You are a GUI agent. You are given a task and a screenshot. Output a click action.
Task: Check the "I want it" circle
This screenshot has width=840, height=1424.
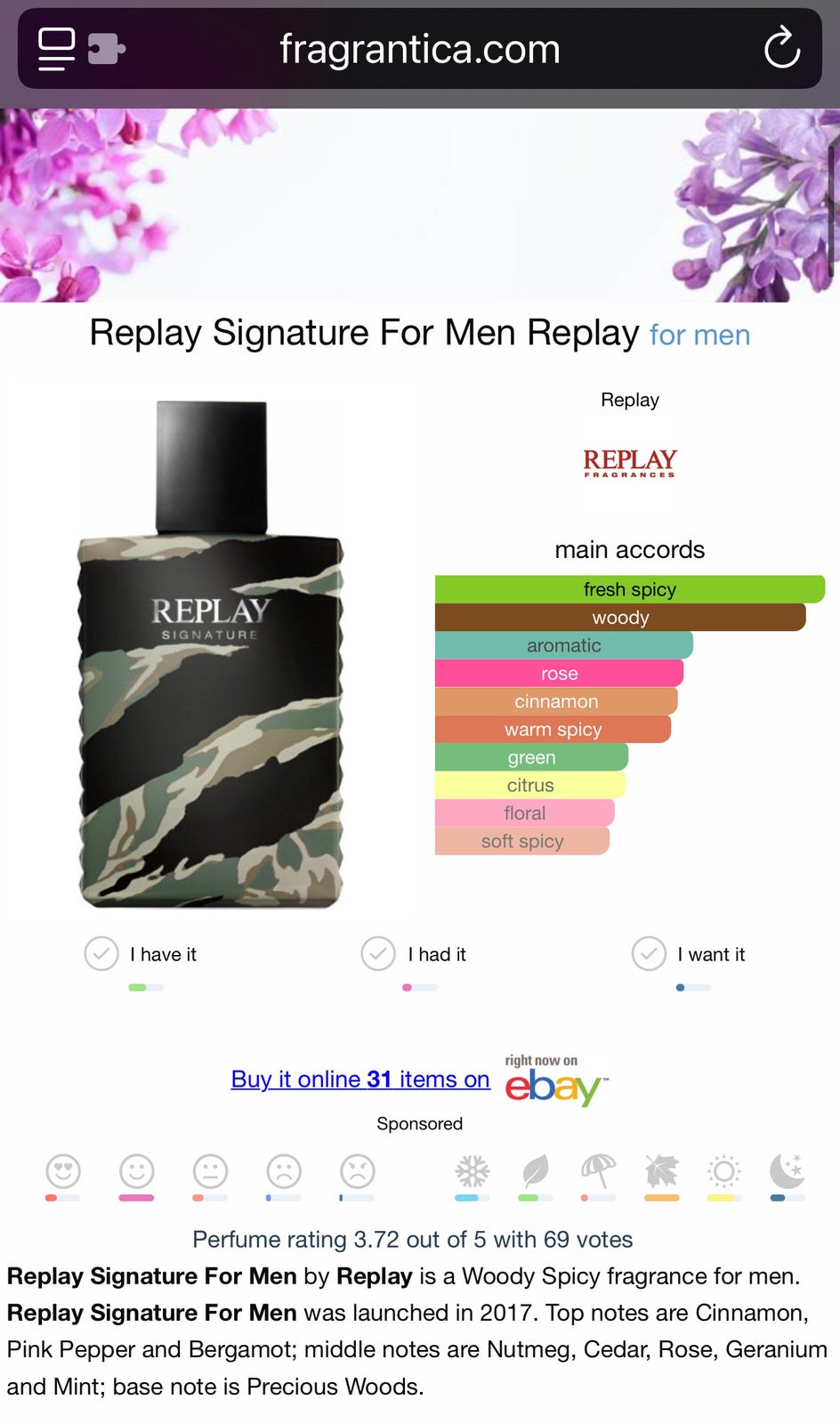649,953
